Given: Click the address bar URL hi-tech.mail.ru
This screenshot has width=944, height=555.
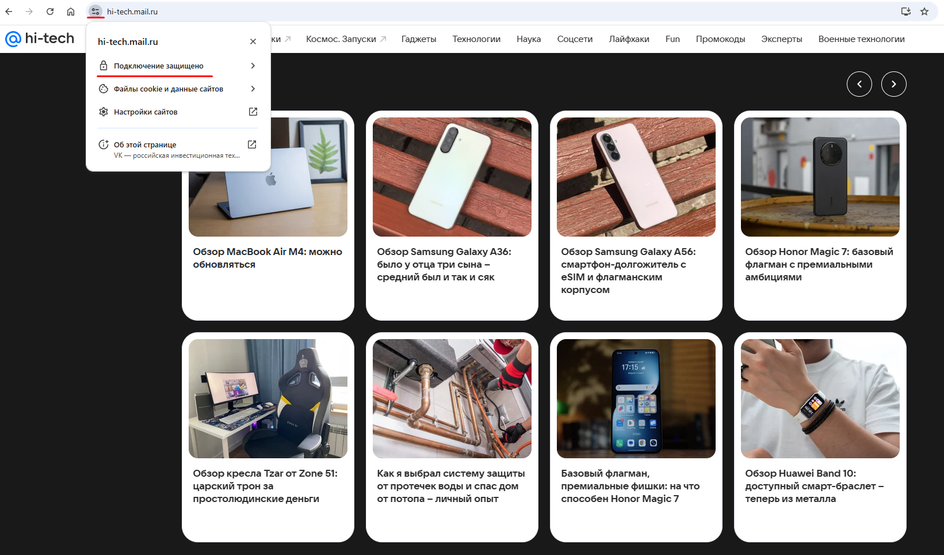Looking at the screenshot, I should click(132, 11).
